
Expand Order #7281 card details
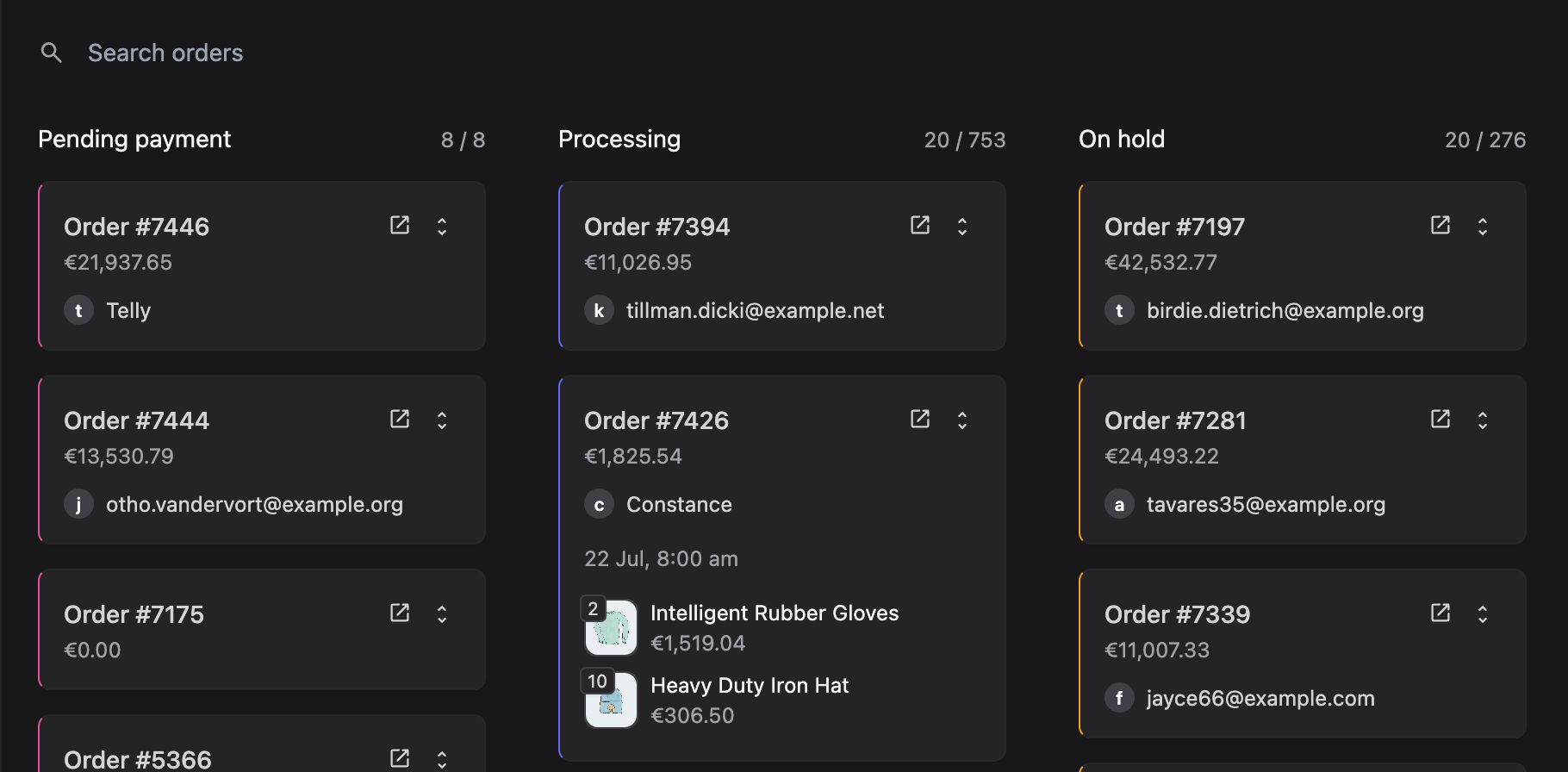click(x=1483, y=420)
